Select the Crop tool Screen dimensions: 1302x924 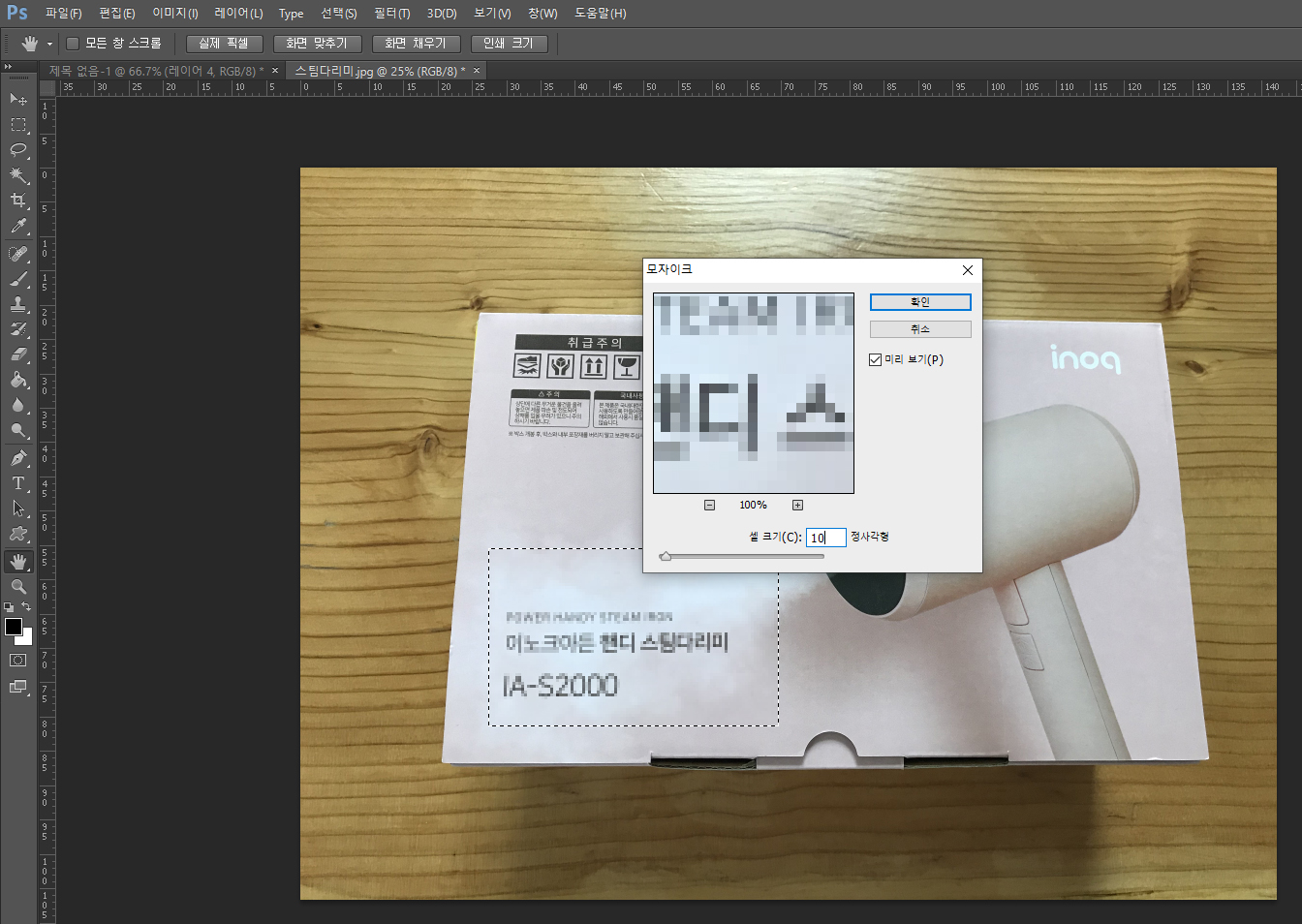coord(18,200)
